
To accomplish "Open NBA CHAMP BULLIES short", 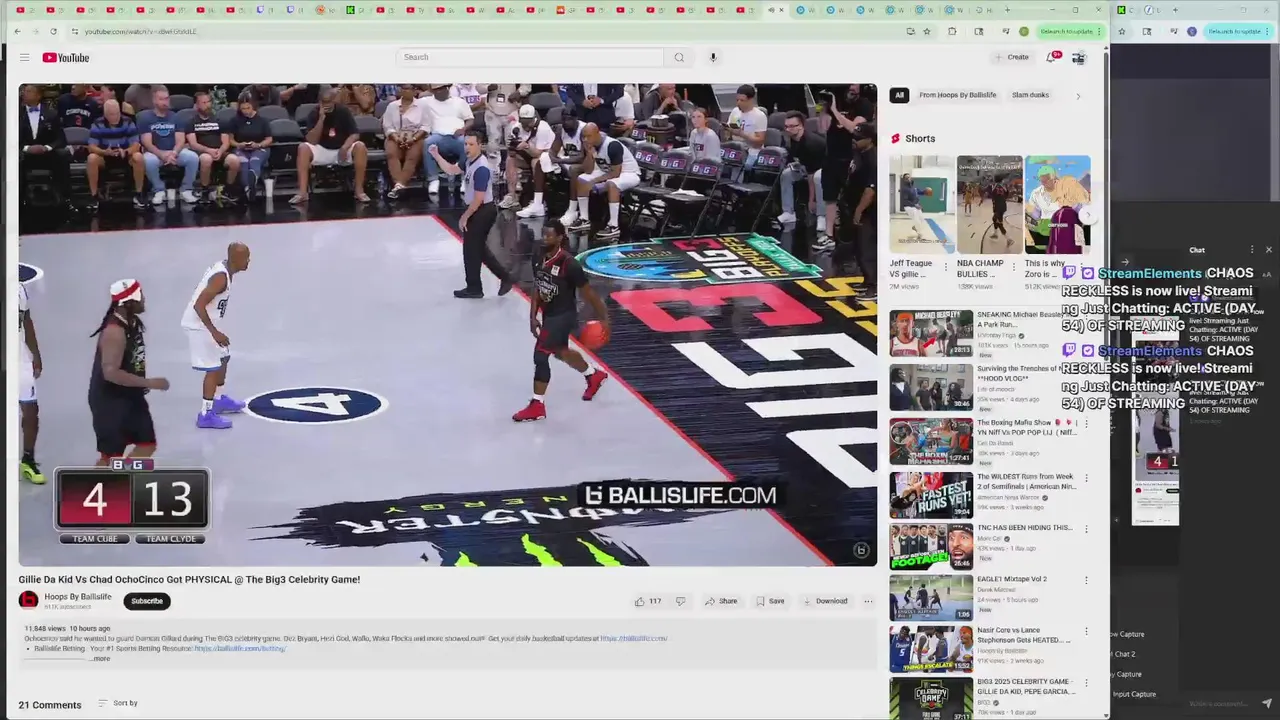I will coord(989,205).
